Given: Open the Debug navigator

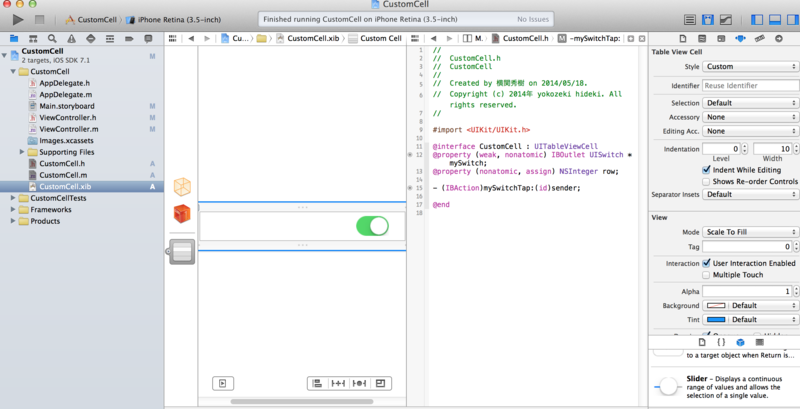Looking at the screenshot, I should pyautogui.click(x=110, y=39).
